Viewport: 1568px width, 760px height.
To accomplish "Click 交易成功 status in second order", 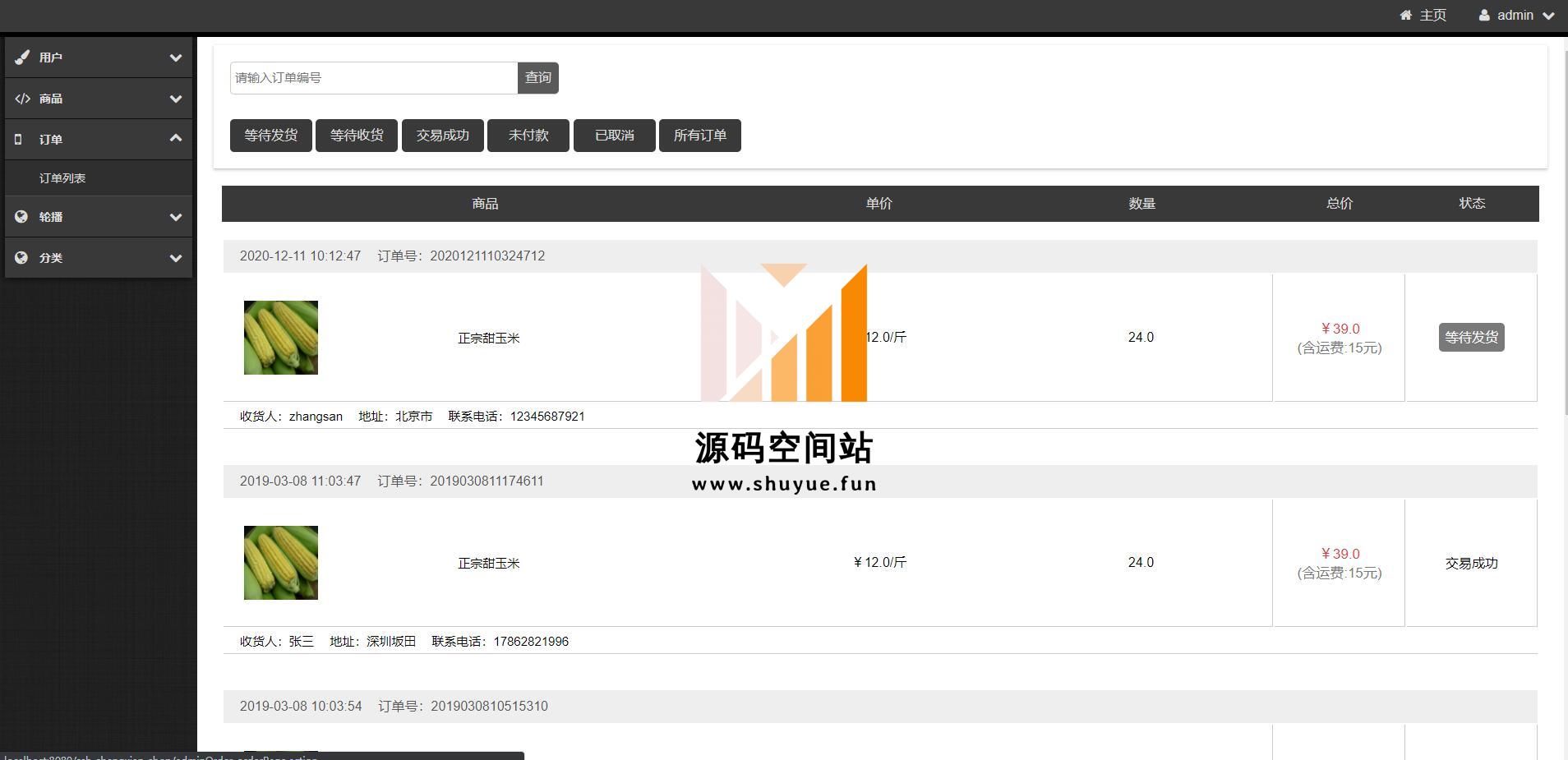I will tap(1472, 563).
